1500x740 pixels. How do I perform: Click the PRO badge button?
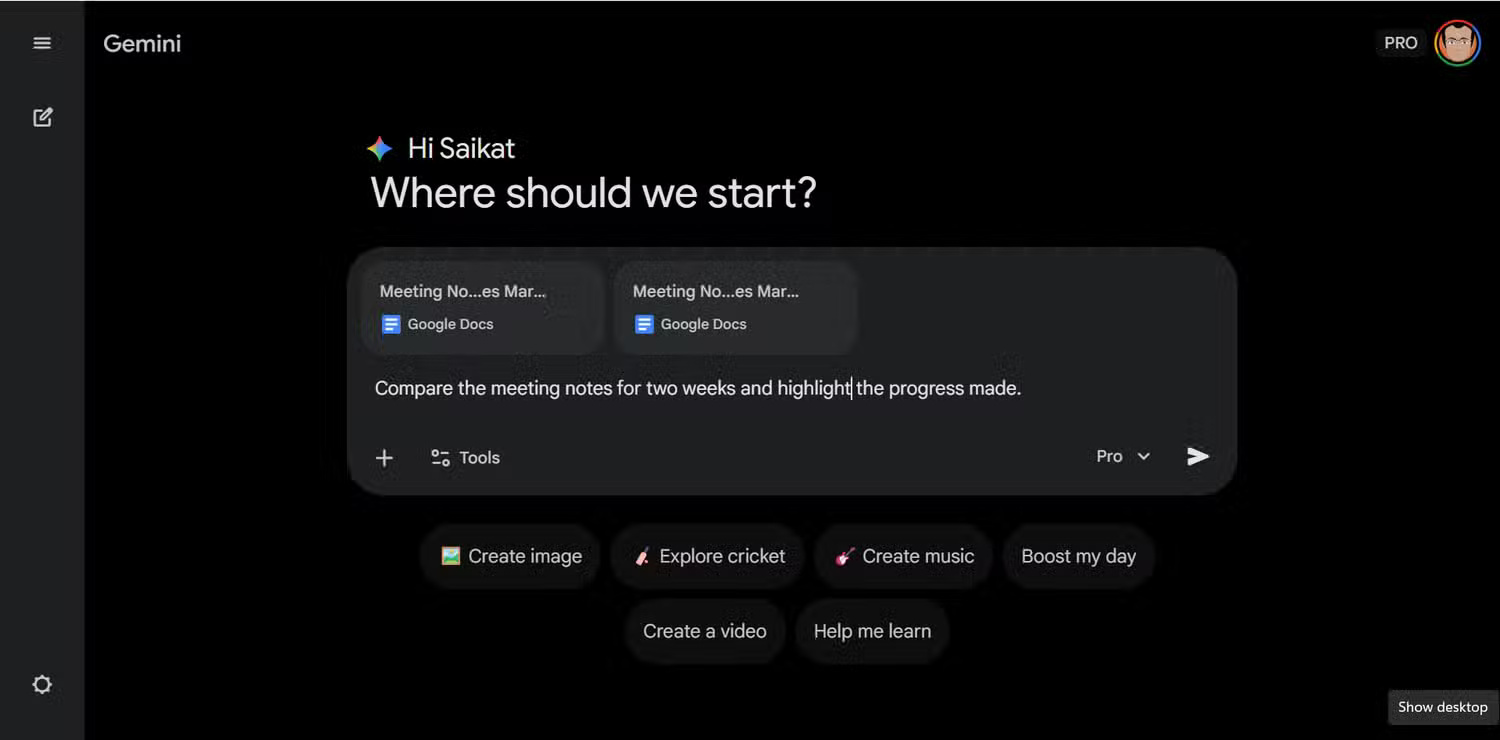click(x=1400, y=43)
